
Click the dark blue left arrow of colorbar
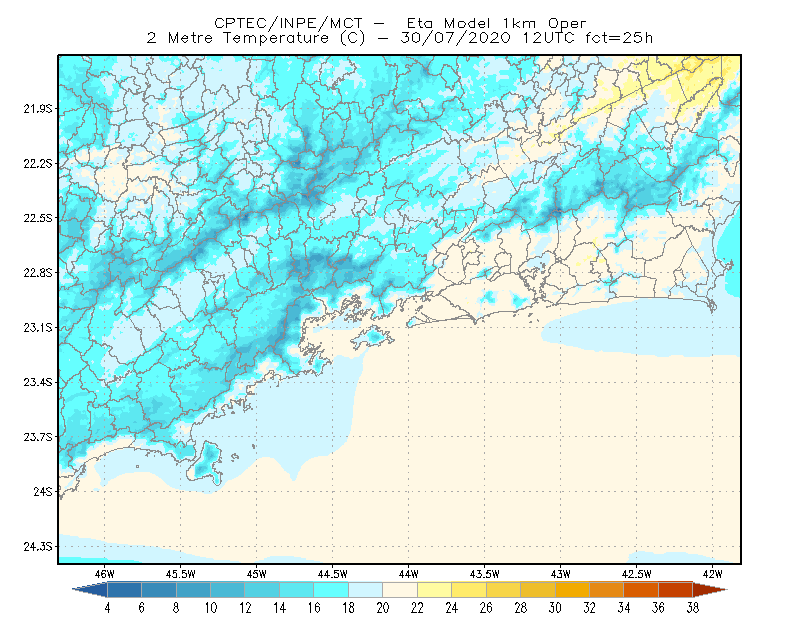click(x=91, y=590)
